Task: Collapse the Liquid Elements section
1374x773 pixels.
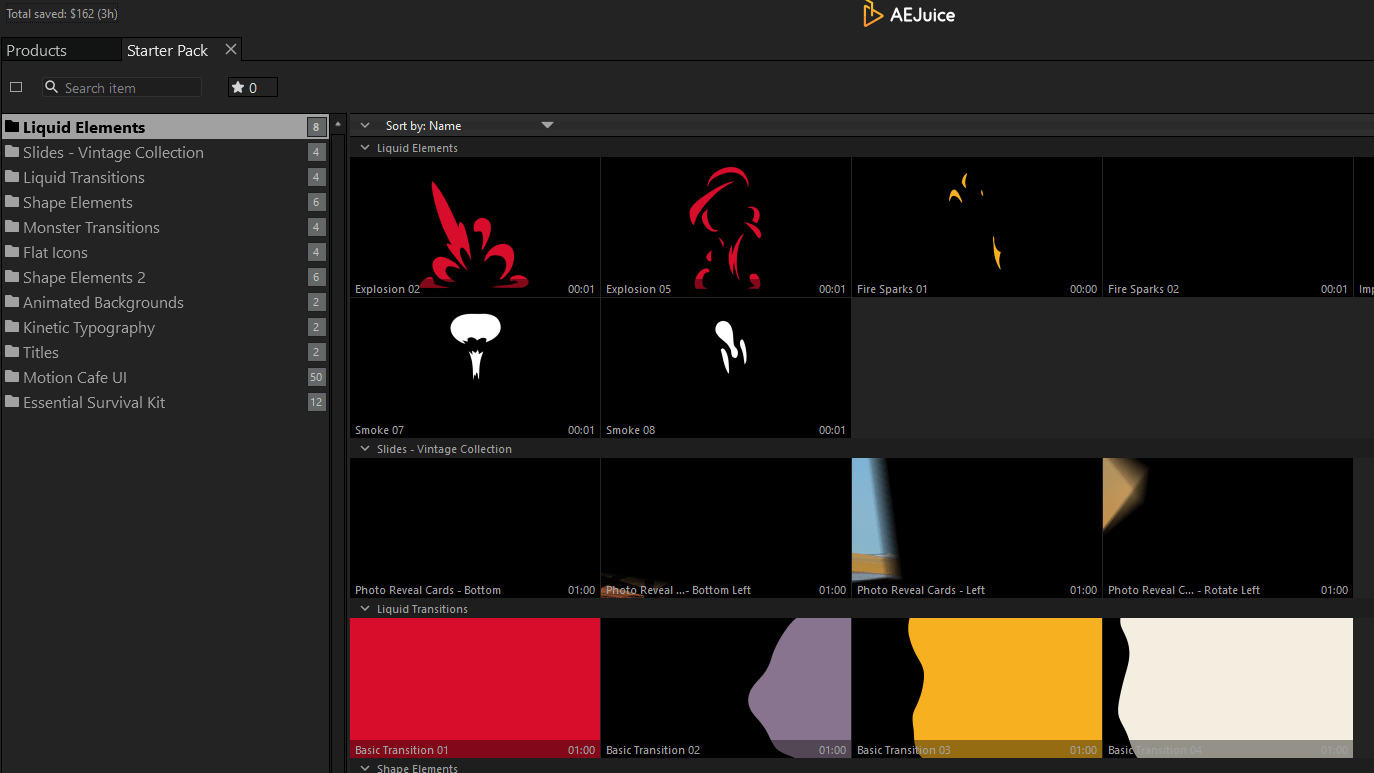Action: pyautogui.click(x=365, y=148)
